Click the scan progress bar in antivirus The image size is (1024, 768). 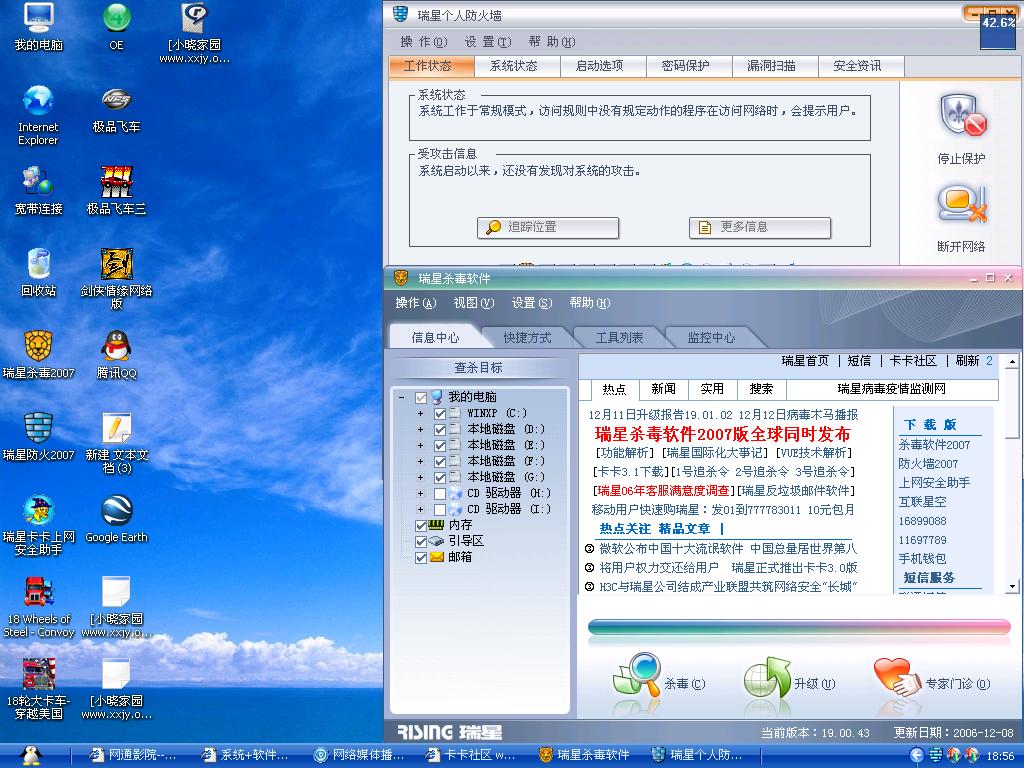tap(799, 627)
